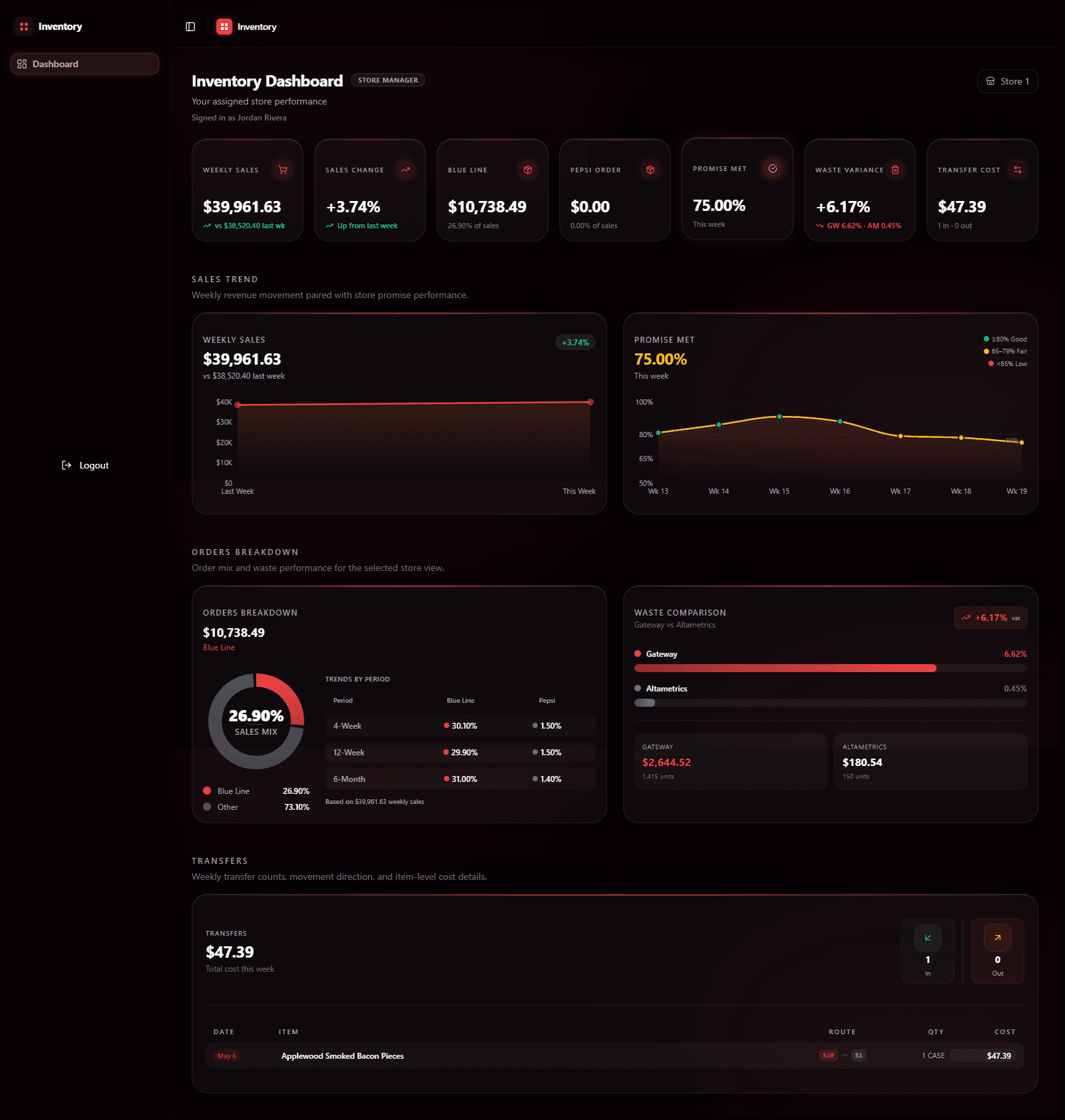Click the +6.17% var badge

[990, 618]
